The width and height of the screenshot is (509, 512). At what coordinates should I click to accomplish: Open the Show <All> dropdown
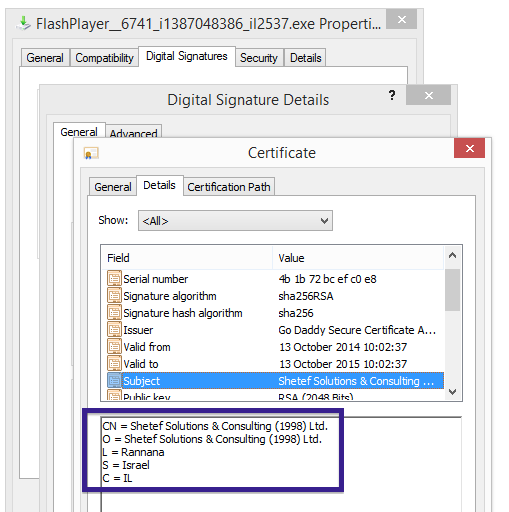pyautogui.click(x=235, y=220)
